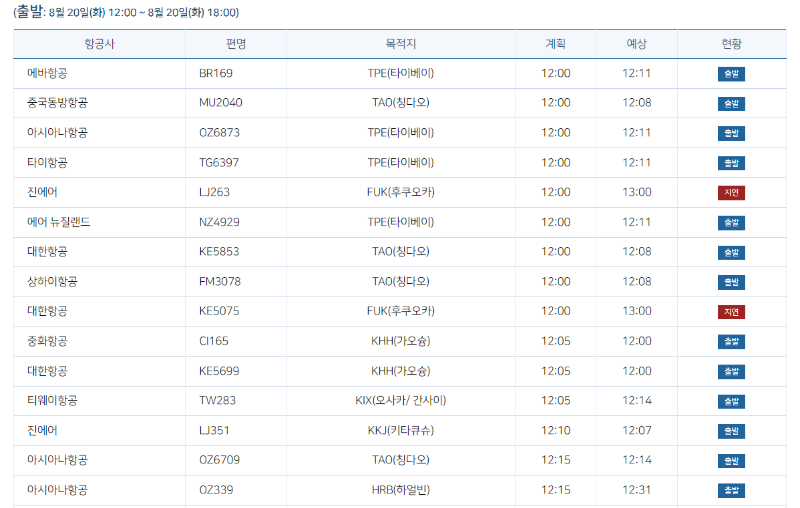Click destination KKJ(키타큐슈)
The width and height of the screenshot is (800, 508).
[x=401, y=430]
